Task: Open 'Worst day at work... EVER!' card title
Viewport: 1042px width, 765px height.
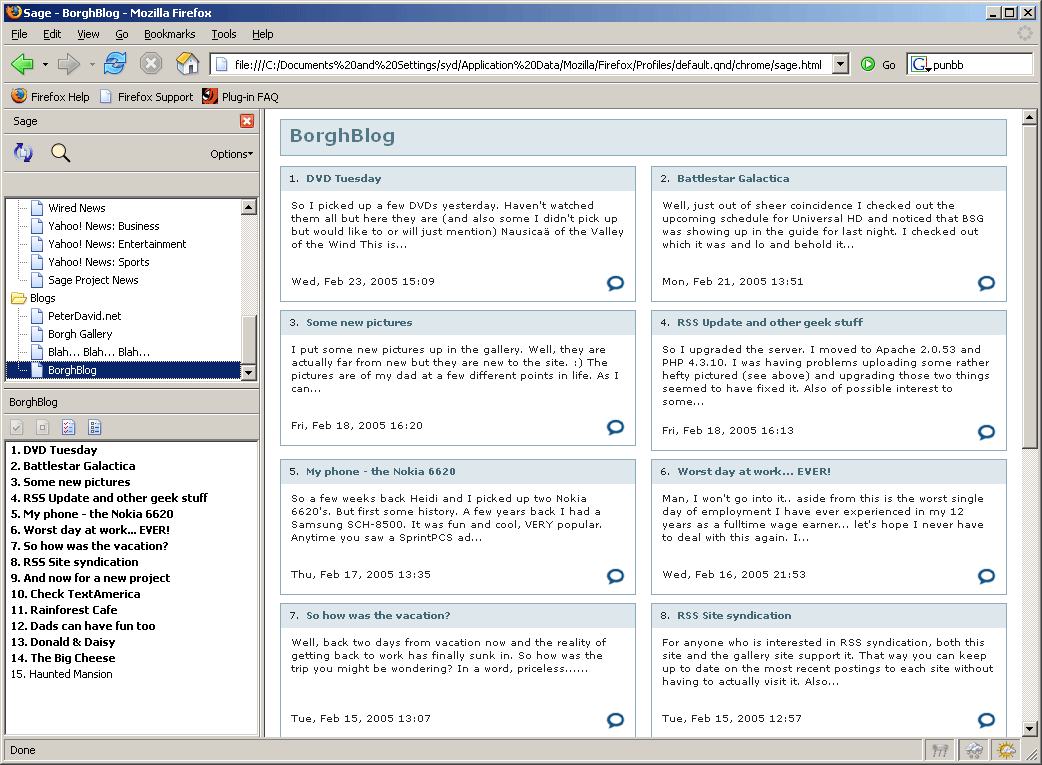Action: tap(754, 471)
